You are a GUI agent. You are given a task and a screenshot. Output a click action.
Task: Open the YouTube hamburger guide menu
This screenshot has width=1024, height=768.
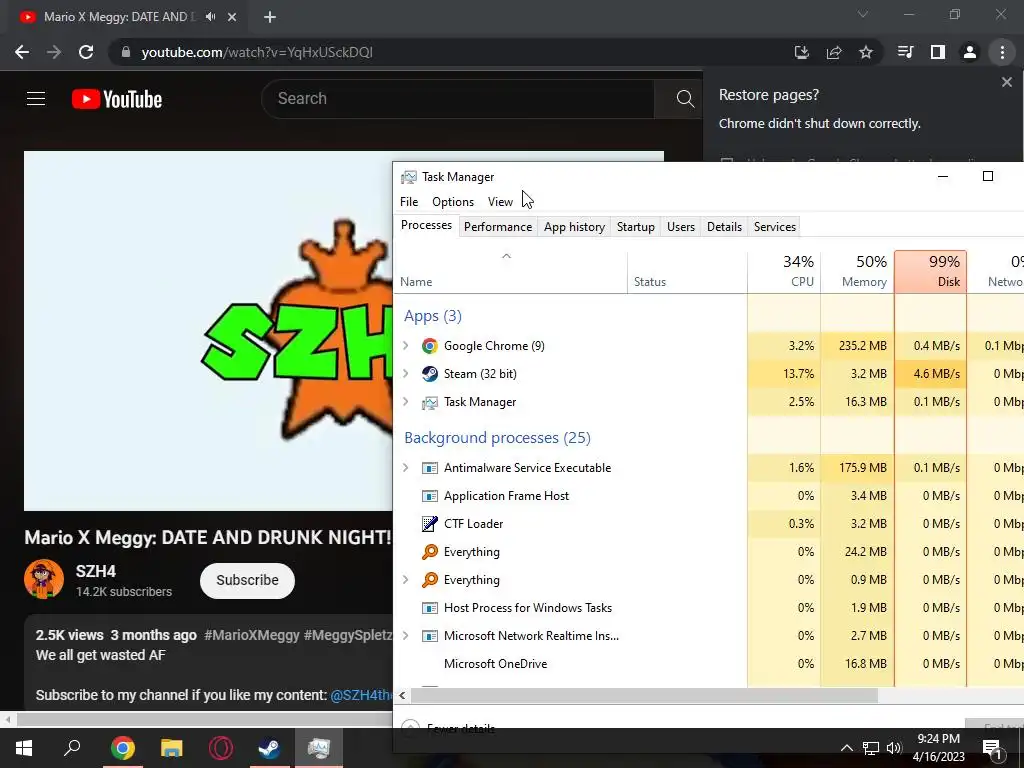[36, 99]
